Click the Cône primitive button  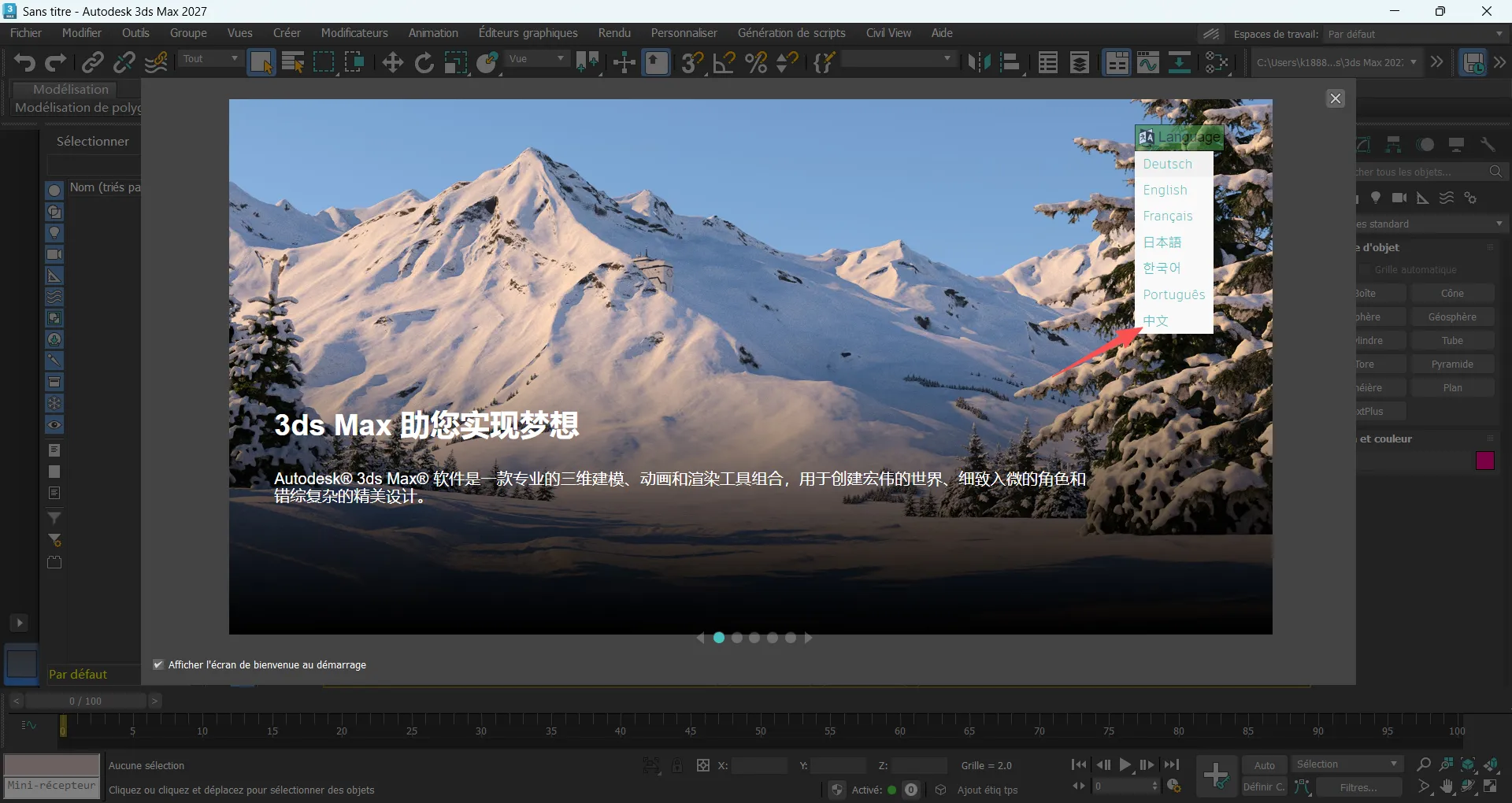click(x=1452, y=293)
